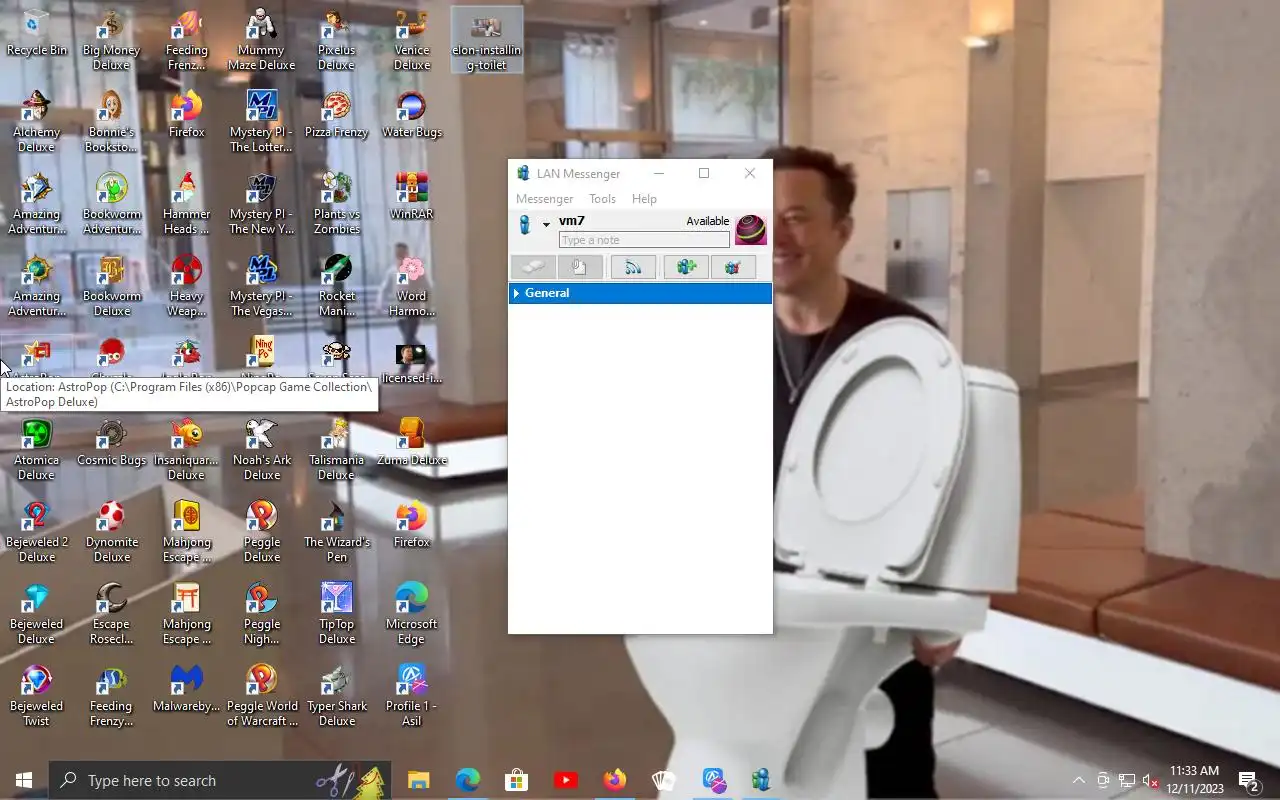Click the taskbar clock showing 11:33 AM

click(1194, 780)
